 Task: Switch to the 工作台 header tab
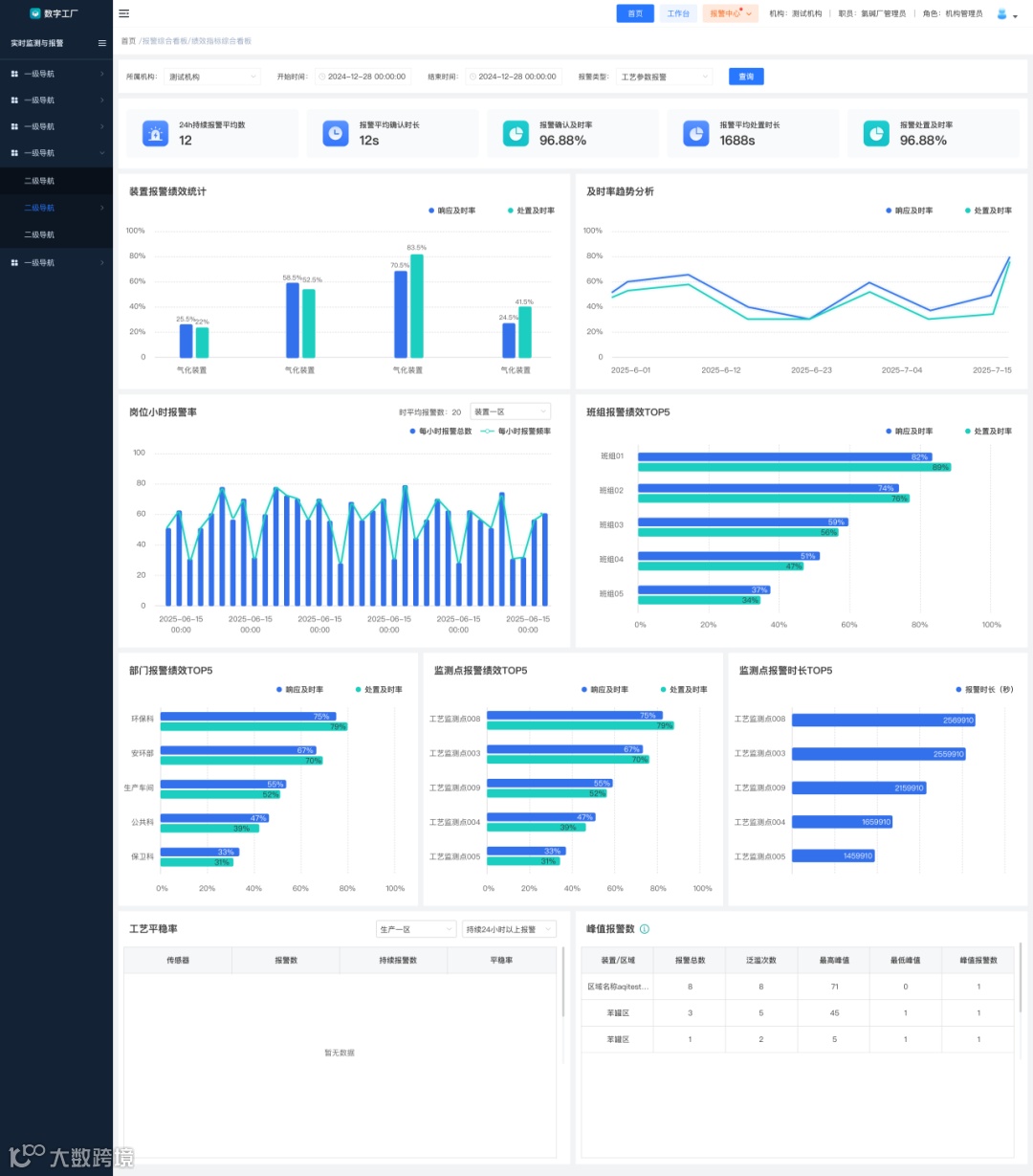coord(678,13)
